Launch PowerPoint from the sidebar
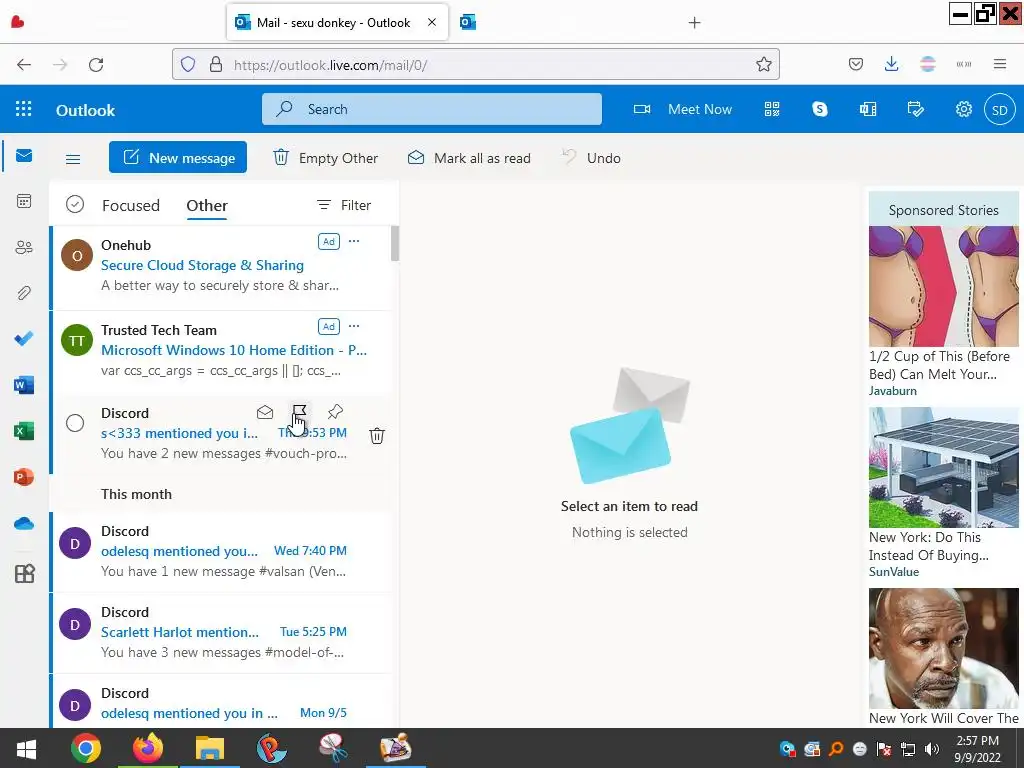 point(24,477)
